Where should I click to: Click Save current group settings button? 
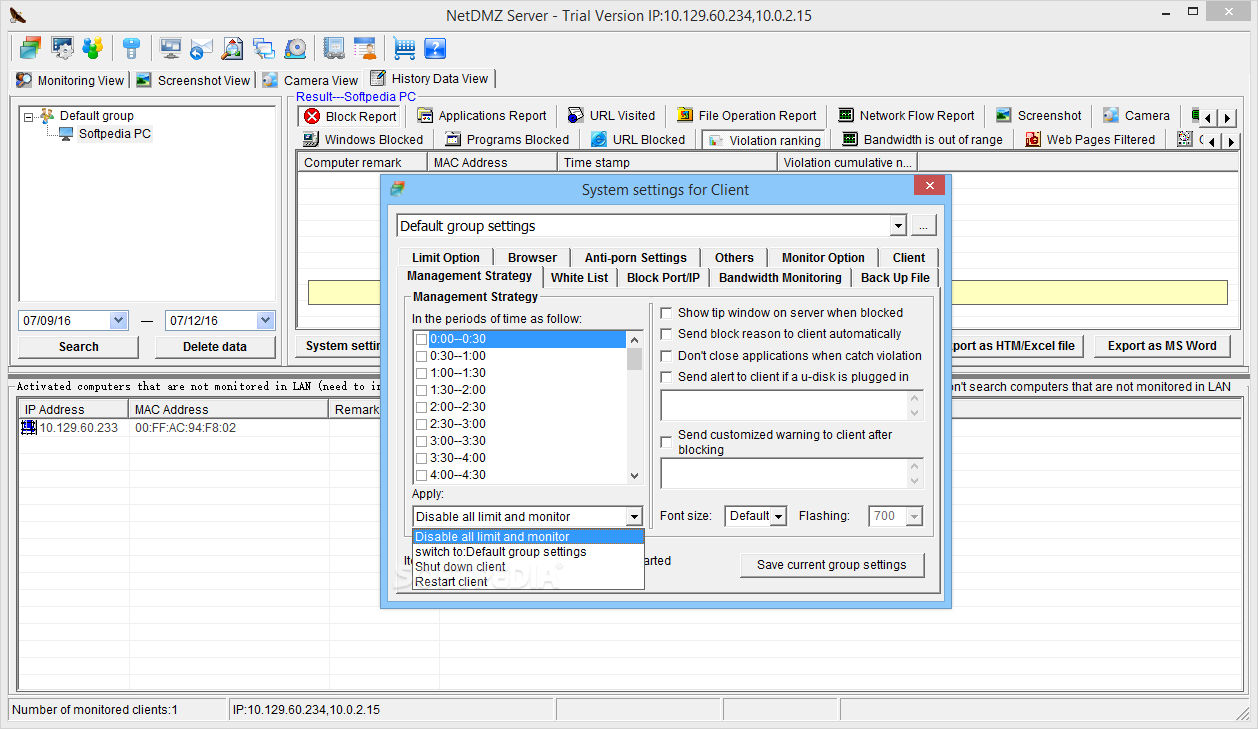point(832,565)
